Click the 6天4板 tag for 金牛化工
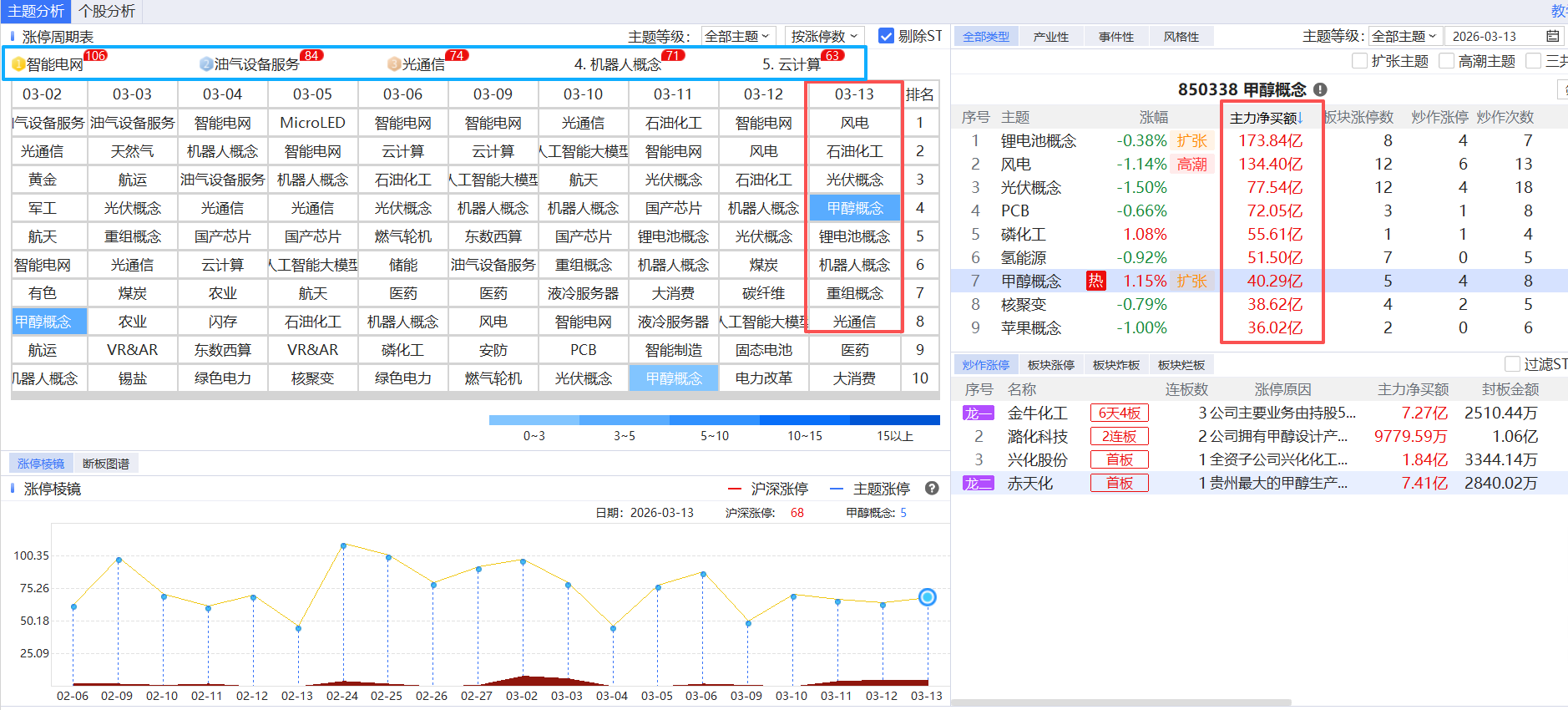Viewport: 1568px width, 710px height. point(1119,413)
